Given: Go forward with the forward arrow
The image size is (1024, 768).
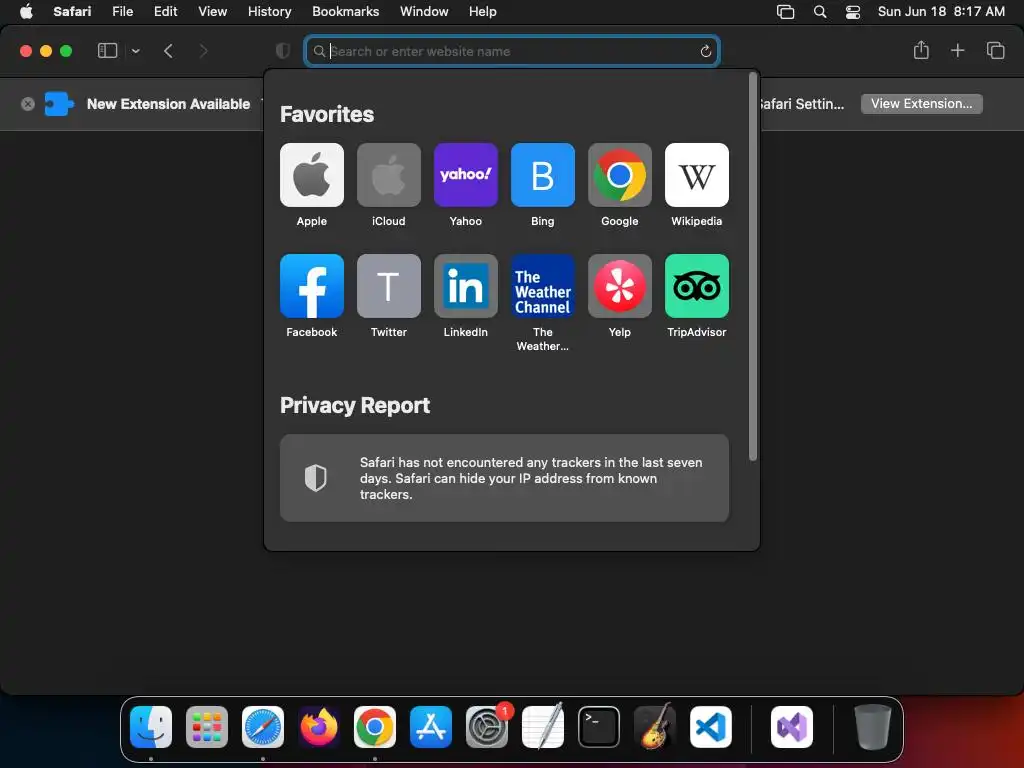Looking at the screenshot, I should click(x=203, y=51).
